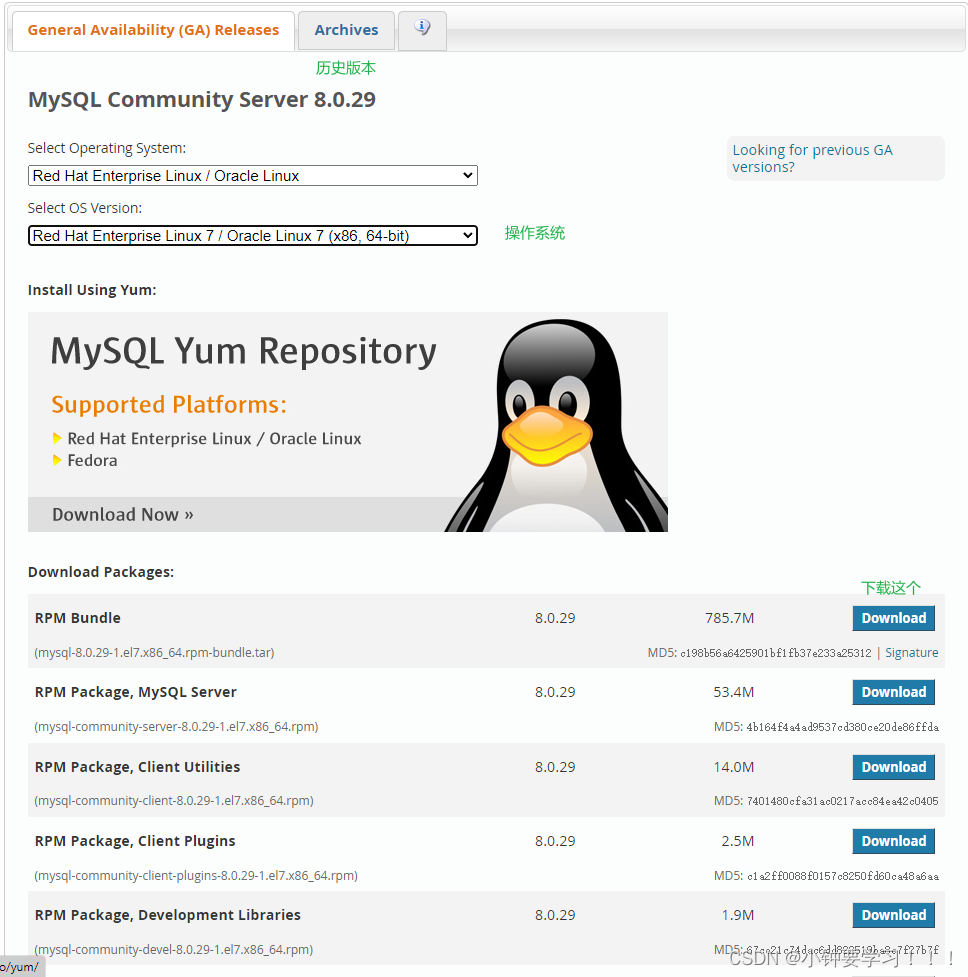Click RPM Package, MySQL Server title
This screenshot has width=968, height=977.
click(136, 692)
